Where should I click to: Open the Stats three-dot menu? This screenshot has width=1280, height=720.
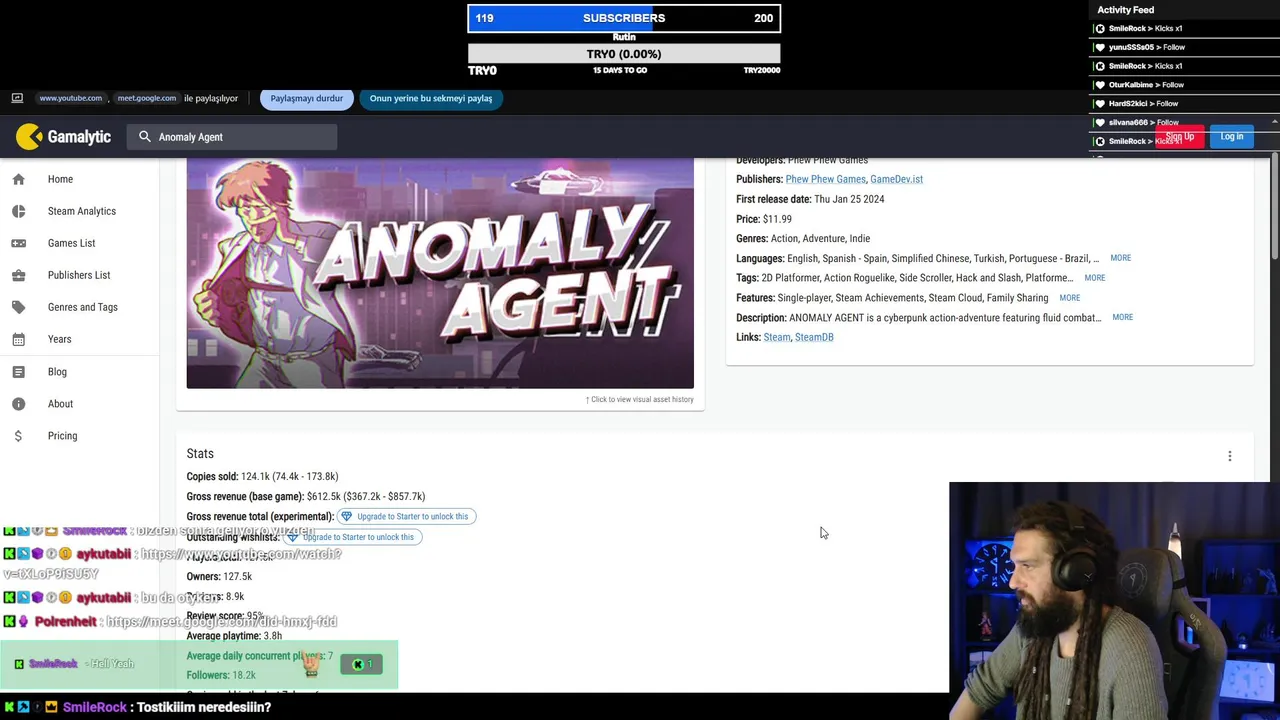click(1229, 456)
